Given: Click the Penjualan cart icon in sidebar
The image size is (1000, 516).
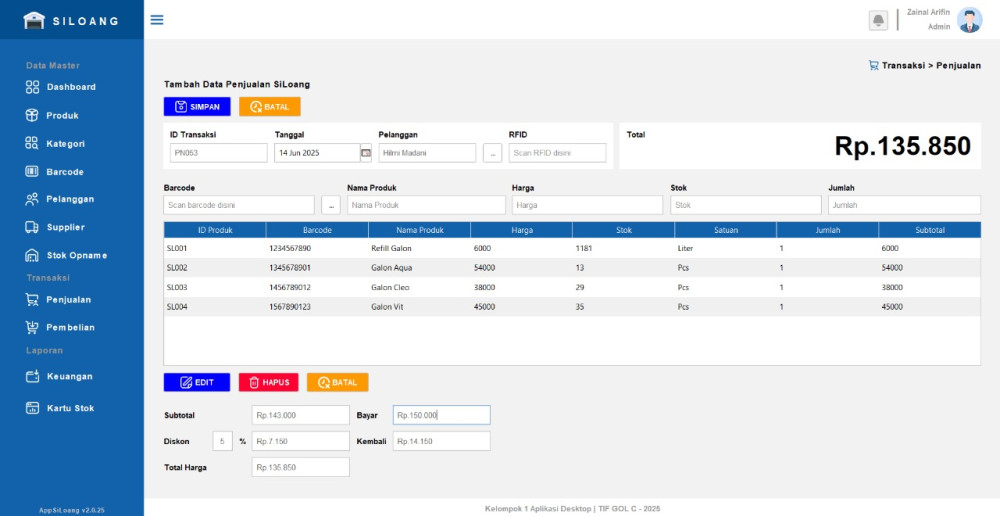Looking at the screenshot, I should point(32,299).
